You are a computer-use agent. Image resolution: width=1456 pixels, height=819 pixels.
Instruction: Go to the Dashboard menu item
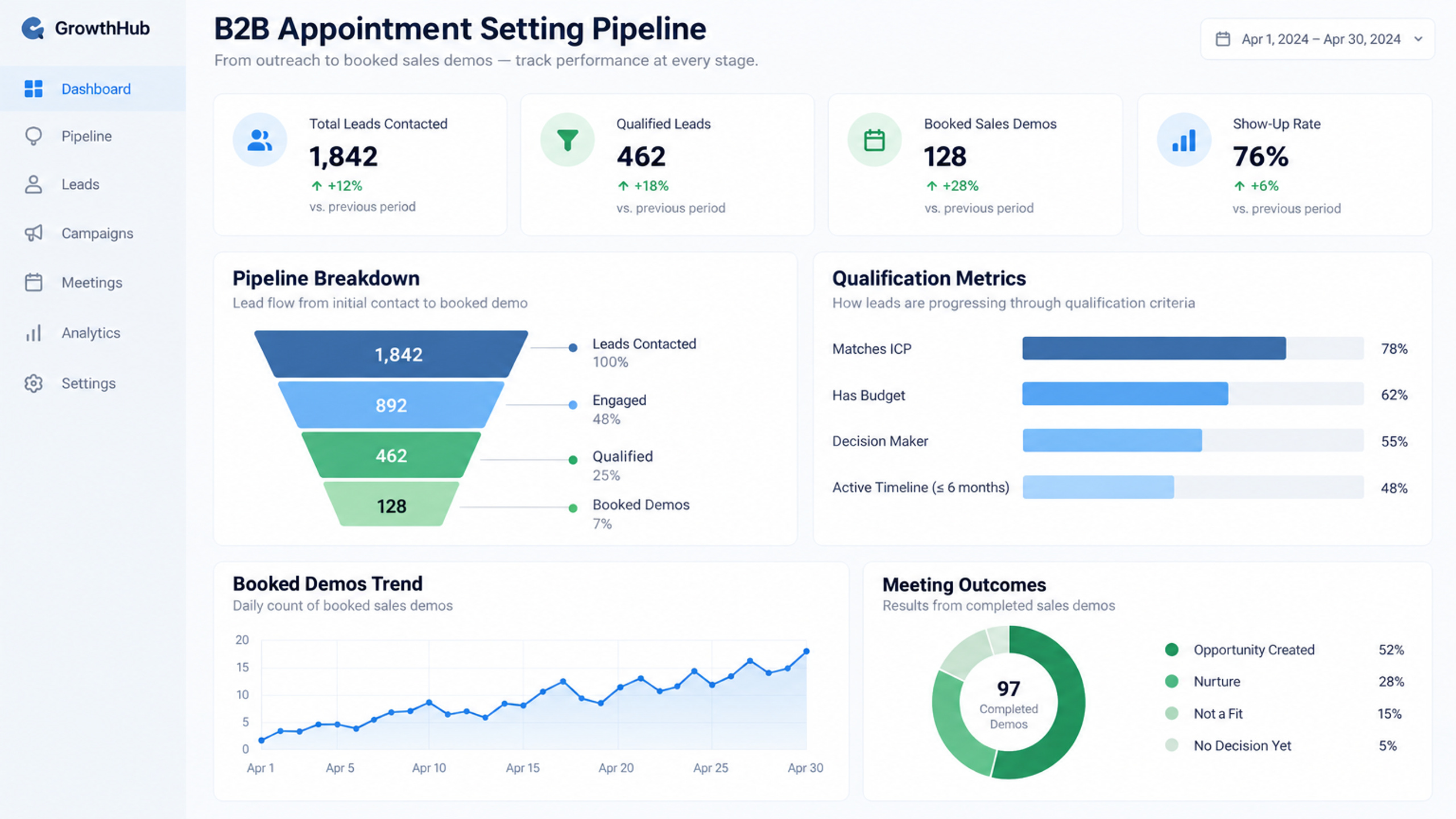93,89
